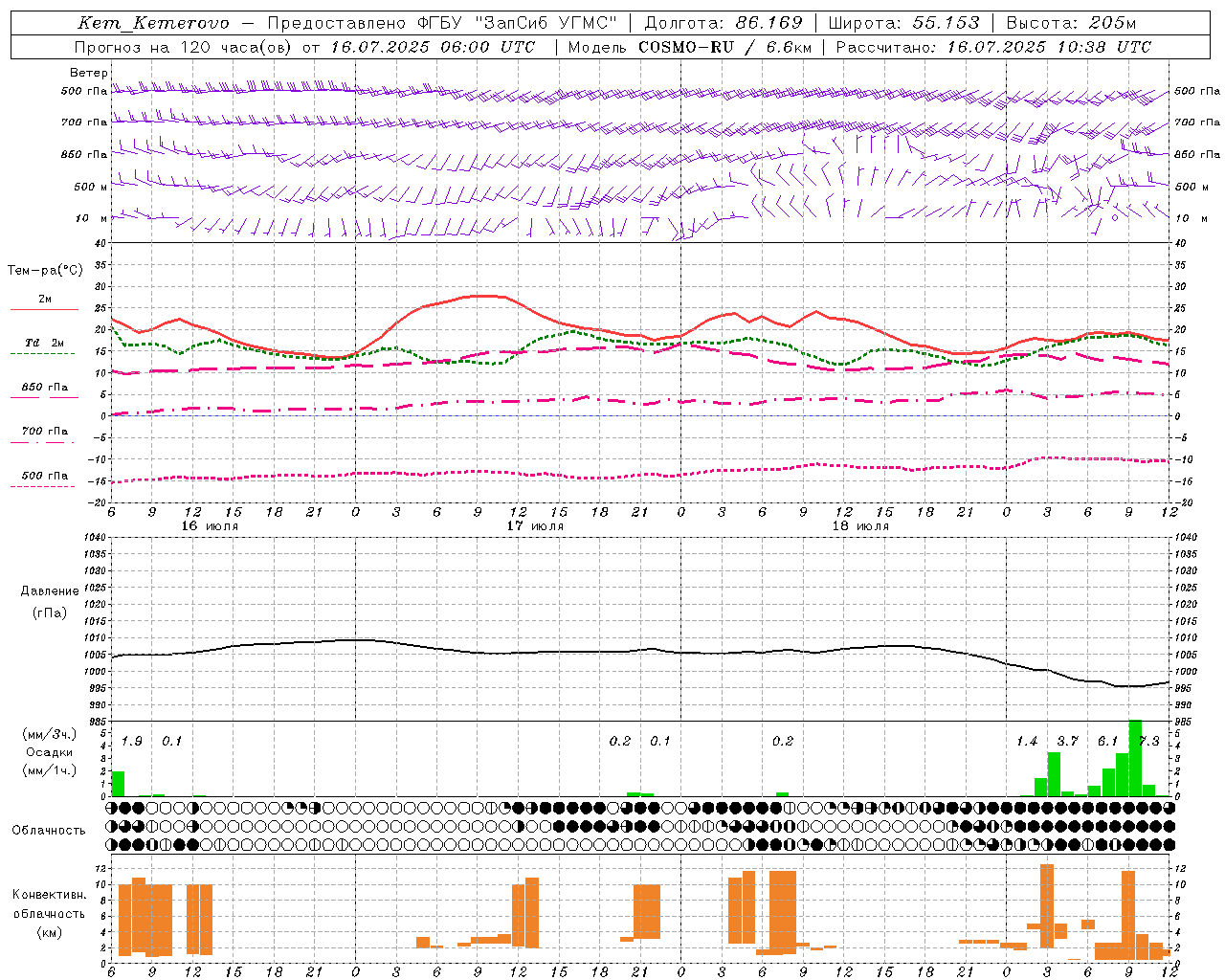Viewport: 1225px width, 980px height.
Task: Click the latitude value Широта: 55.153
Action: (903, 23)
